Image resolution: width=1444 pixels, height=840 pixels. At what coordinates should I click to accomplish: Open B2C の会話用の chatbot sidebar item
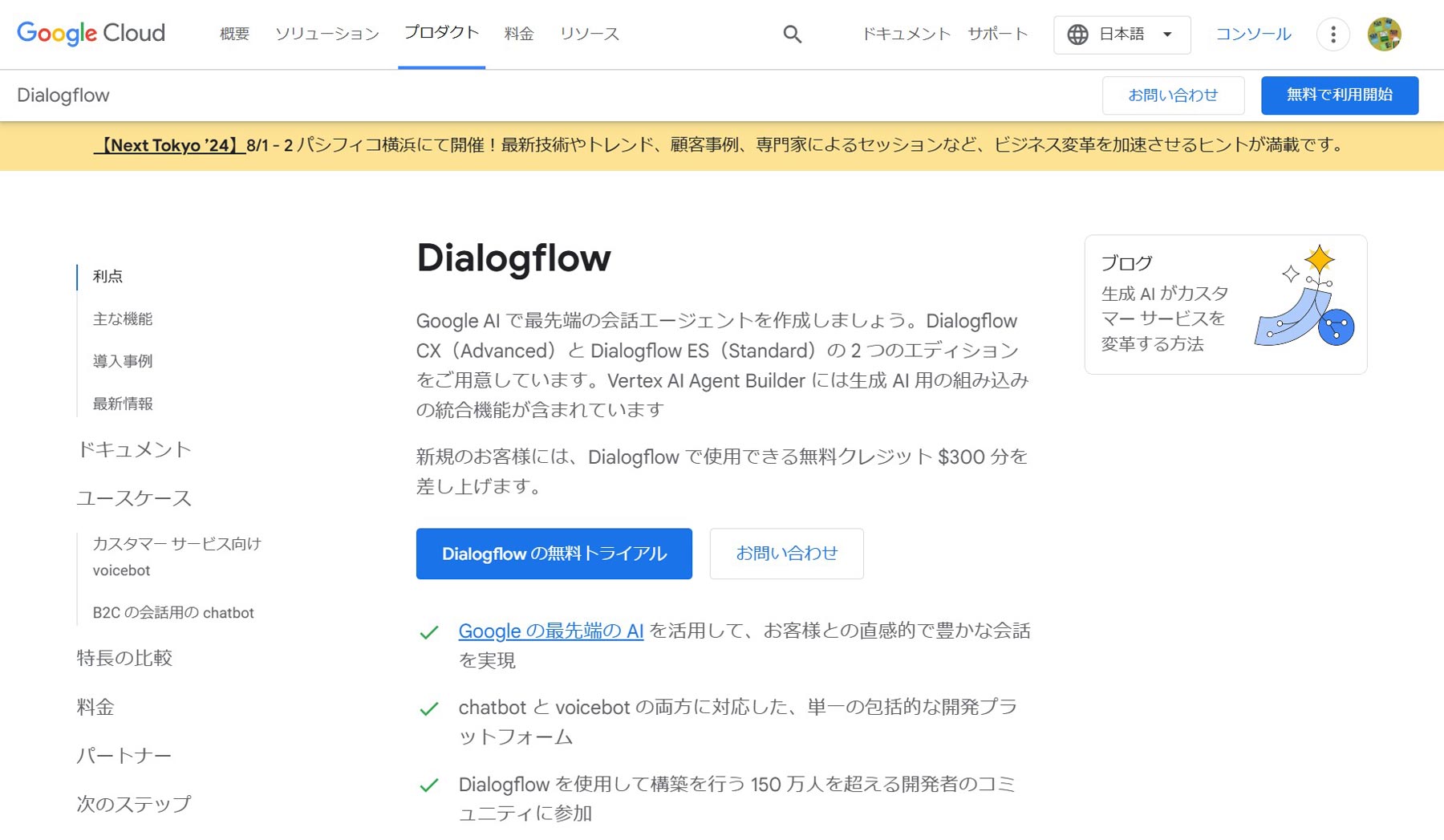173,613
